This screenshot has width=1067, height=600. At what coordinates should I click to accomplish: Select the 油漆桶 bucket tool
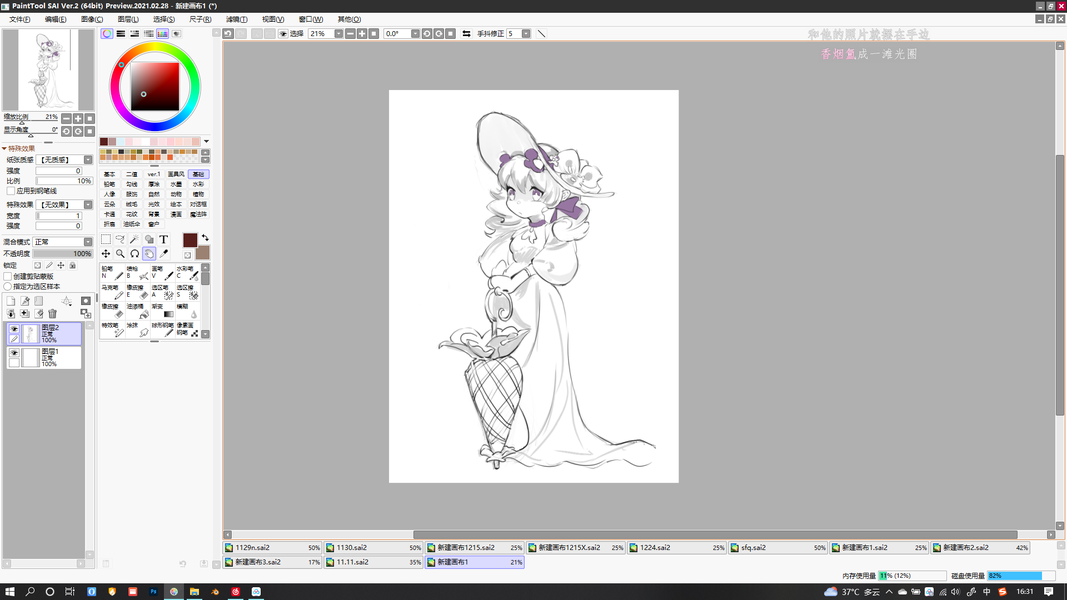coord(138,311)
